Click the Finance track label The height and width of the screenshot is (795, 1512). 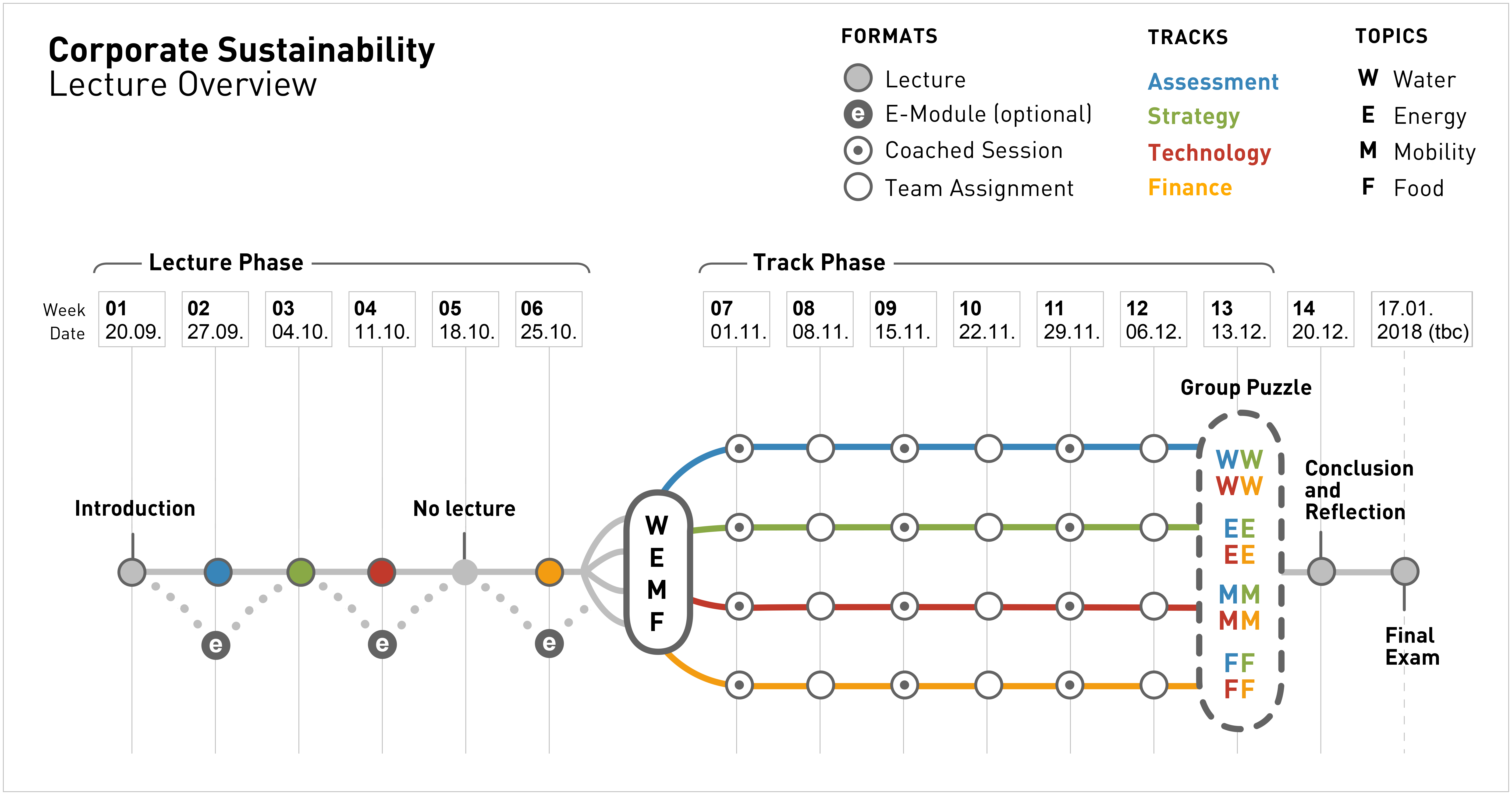(1190, 188)
